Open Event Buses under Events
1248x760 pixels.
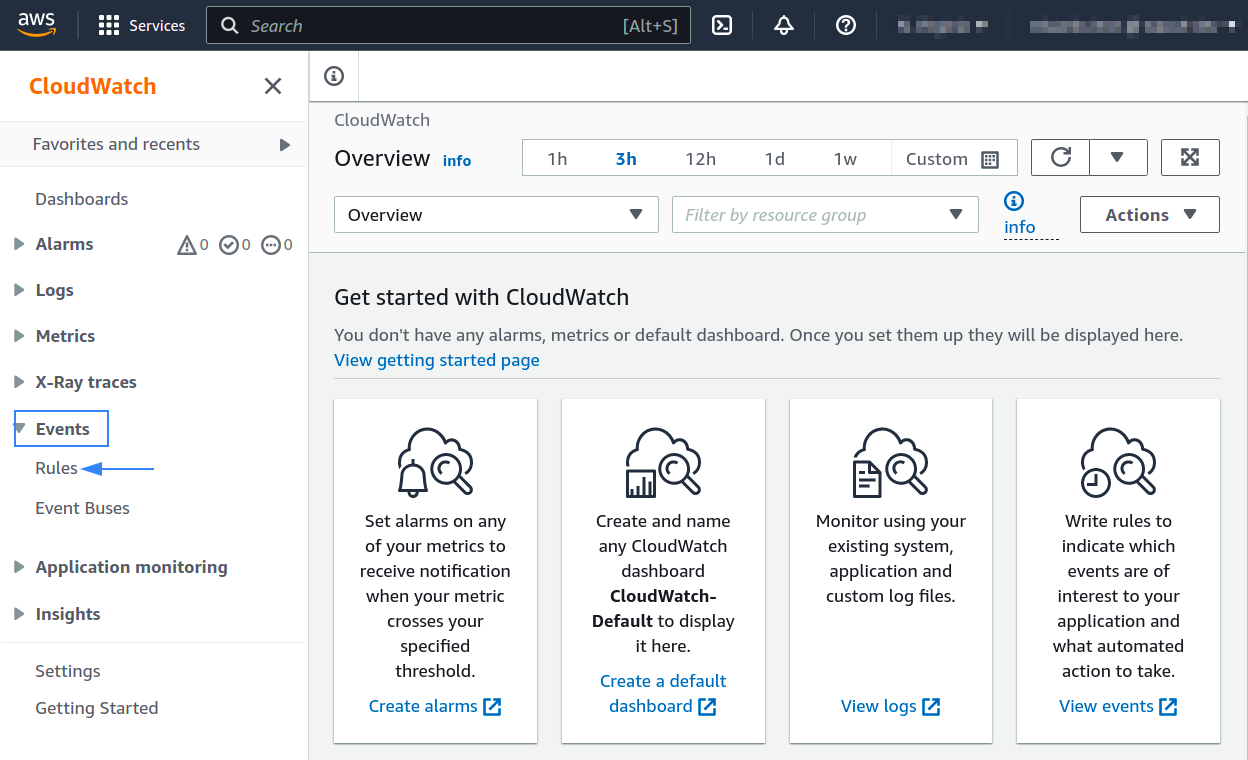[x=82, y=508]
